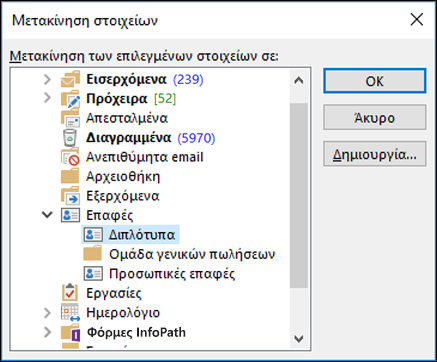The image size is (437, 362).
Task: Click the Επαφές contact card icon
Action: point(70,215)
